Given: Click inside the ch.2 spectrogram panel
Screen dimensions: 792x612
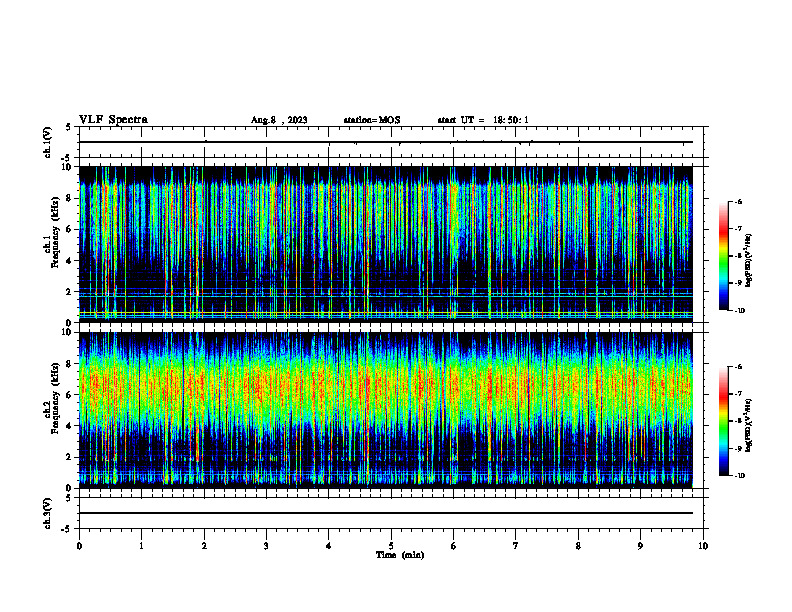Looking at the screenshot, I should pyautogui.click(x=386, y=410).
